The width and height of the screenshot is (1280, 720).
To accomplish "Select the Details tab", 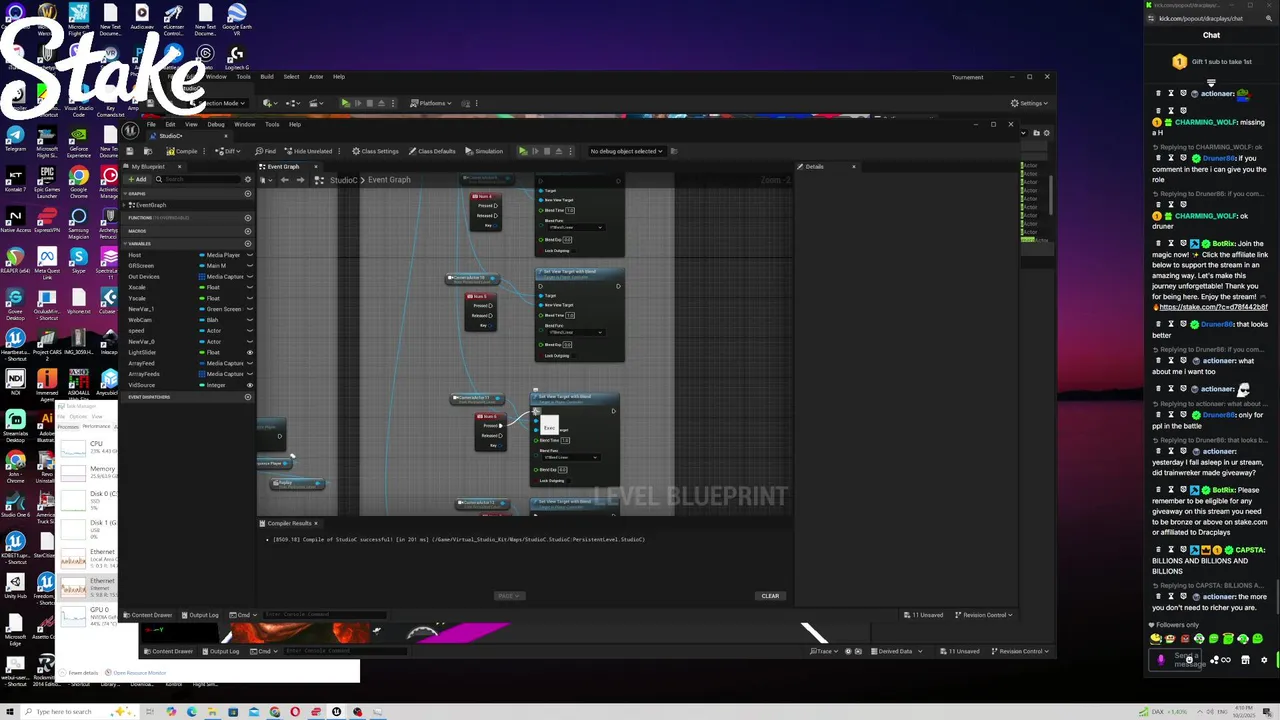I will [814, 166].
